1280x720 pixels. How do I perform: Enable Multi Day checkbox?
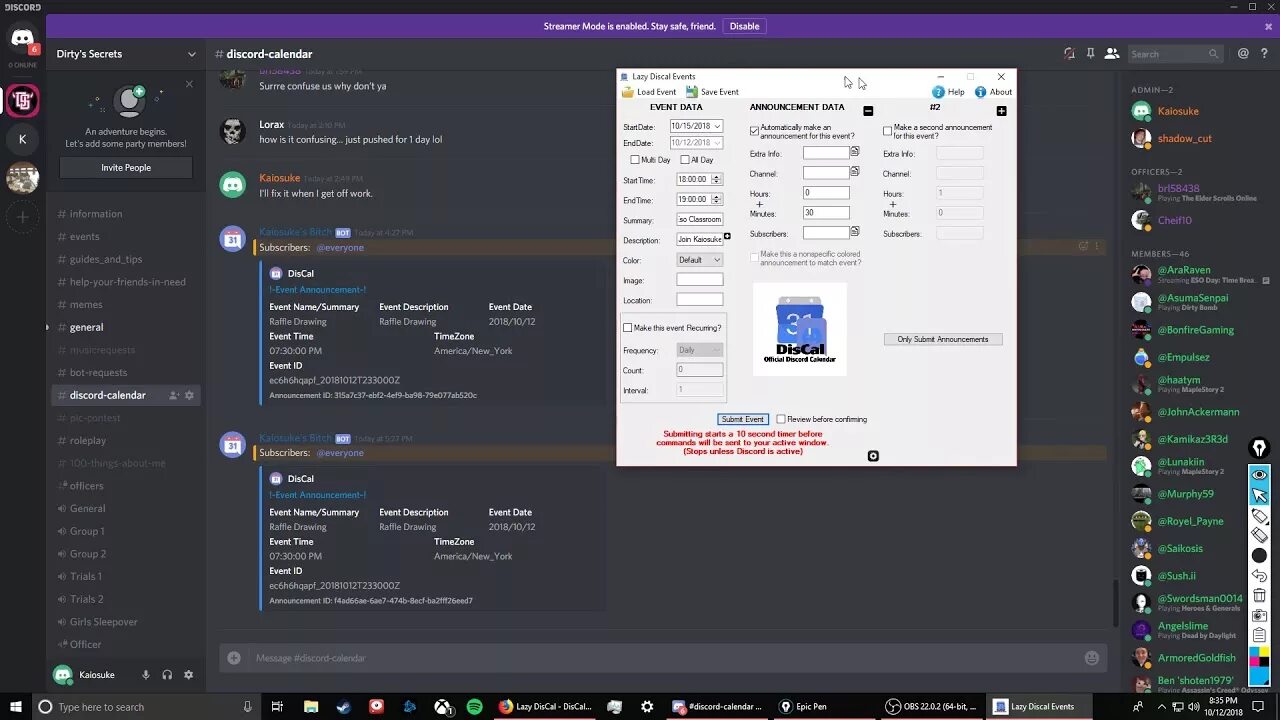[x=635, y=160]
